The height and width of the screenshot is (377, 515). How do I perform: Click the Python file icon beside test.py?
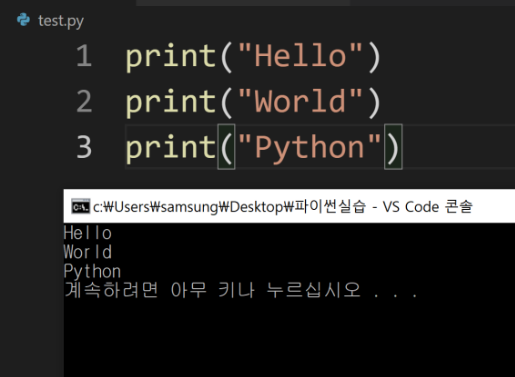point(23,20)
